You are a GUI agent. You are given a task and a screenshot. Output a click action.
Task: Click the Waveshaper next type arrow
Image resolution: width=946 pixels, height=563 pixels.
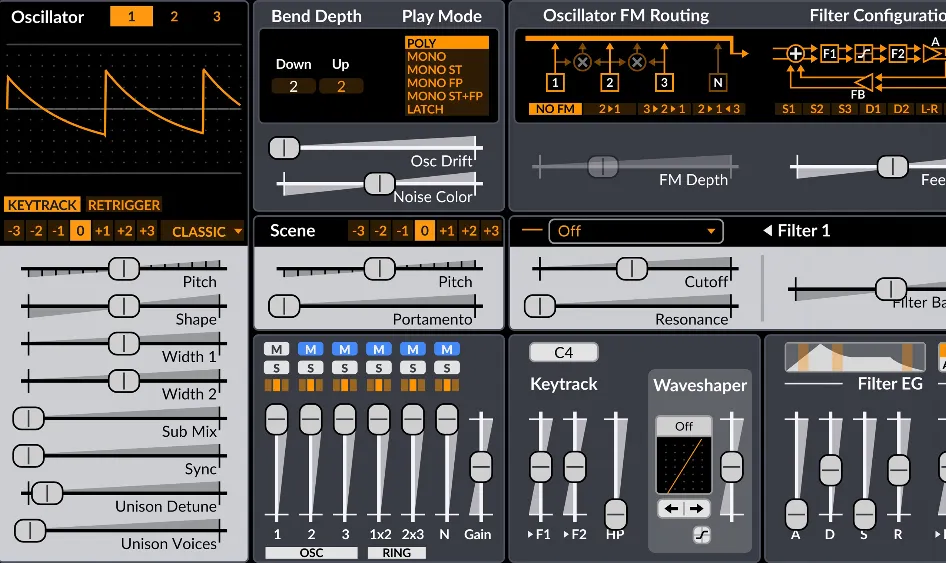coord(696,509)
